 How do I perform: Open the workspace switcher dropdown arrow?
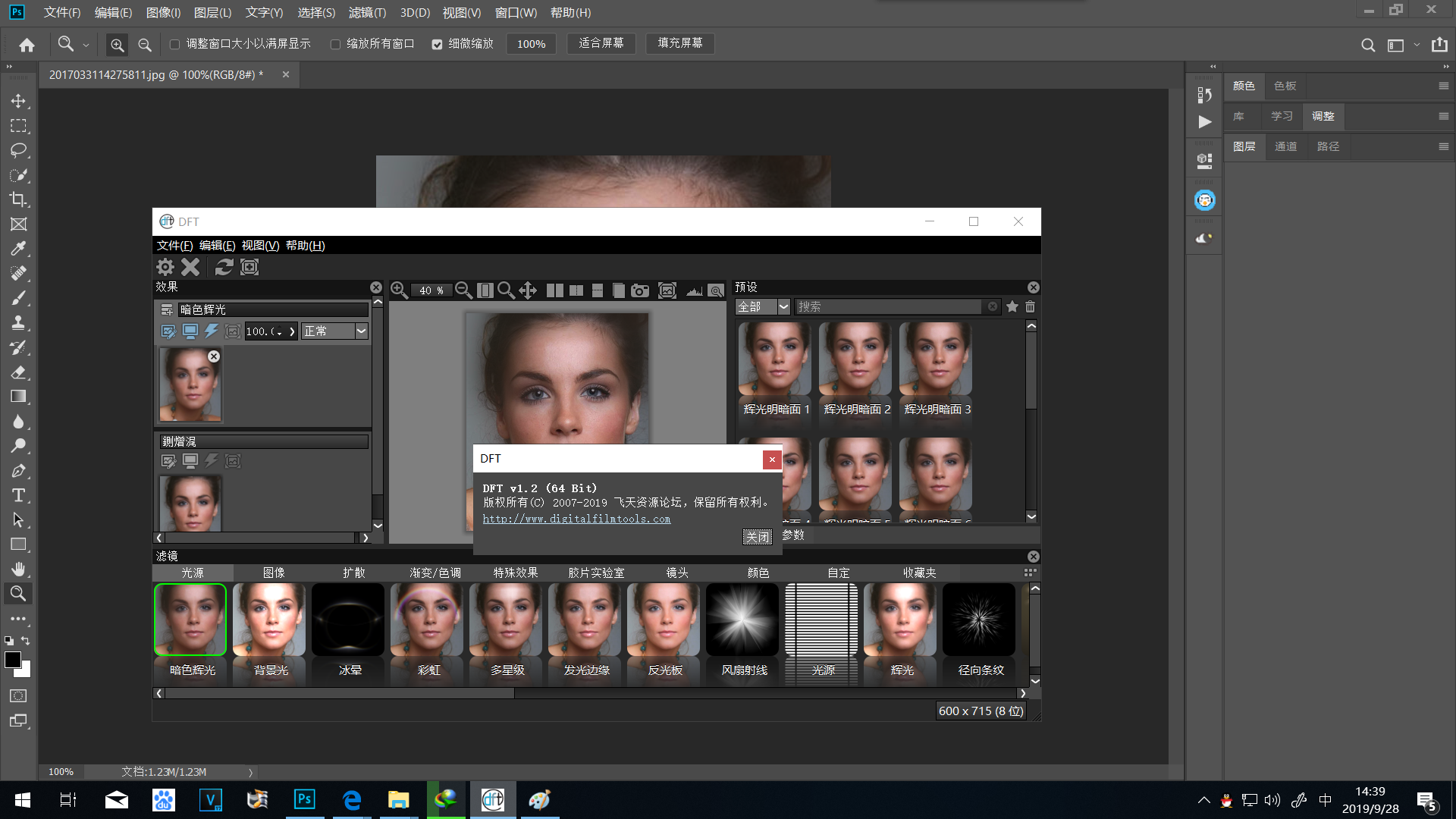1416,45
